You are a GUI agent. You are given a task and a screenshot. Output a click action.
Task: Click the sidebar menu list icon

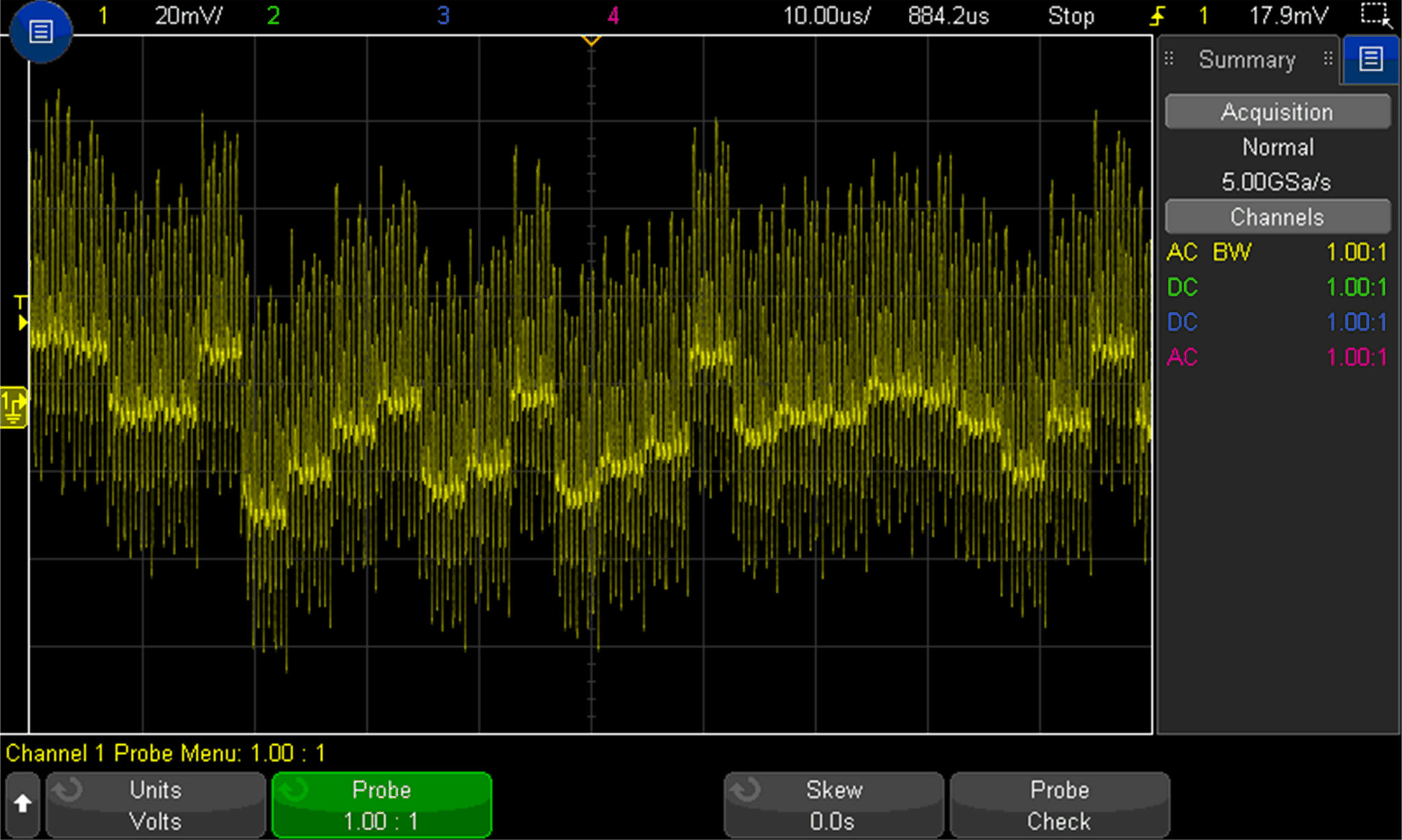1370,60
